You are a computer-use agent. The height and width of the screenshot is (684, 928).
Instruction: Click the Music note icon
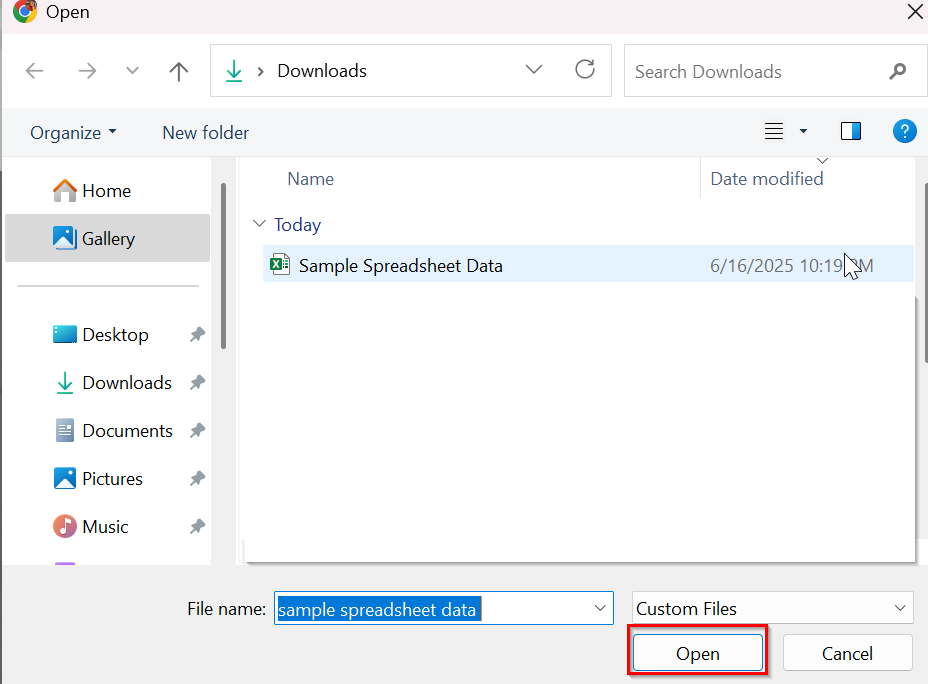(65, 526)
